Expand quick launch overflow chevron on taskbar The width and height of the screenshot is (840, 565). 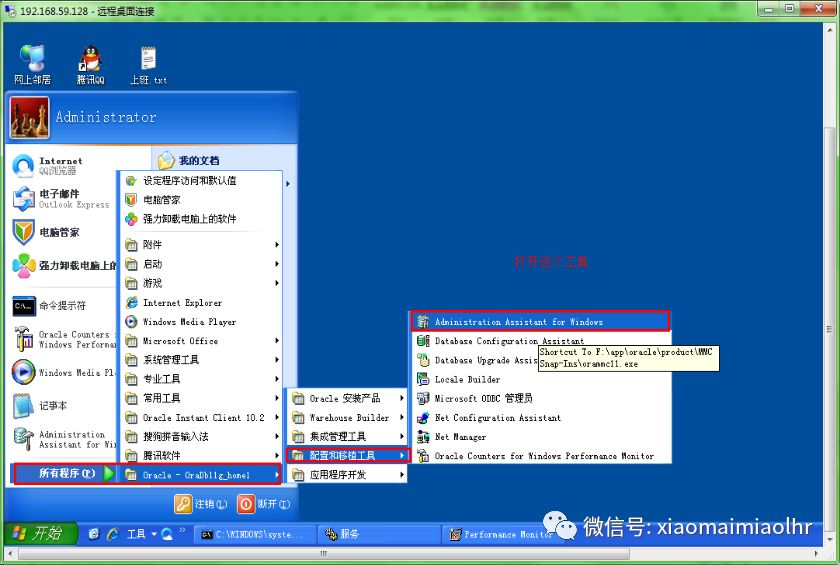coord(182,530)
